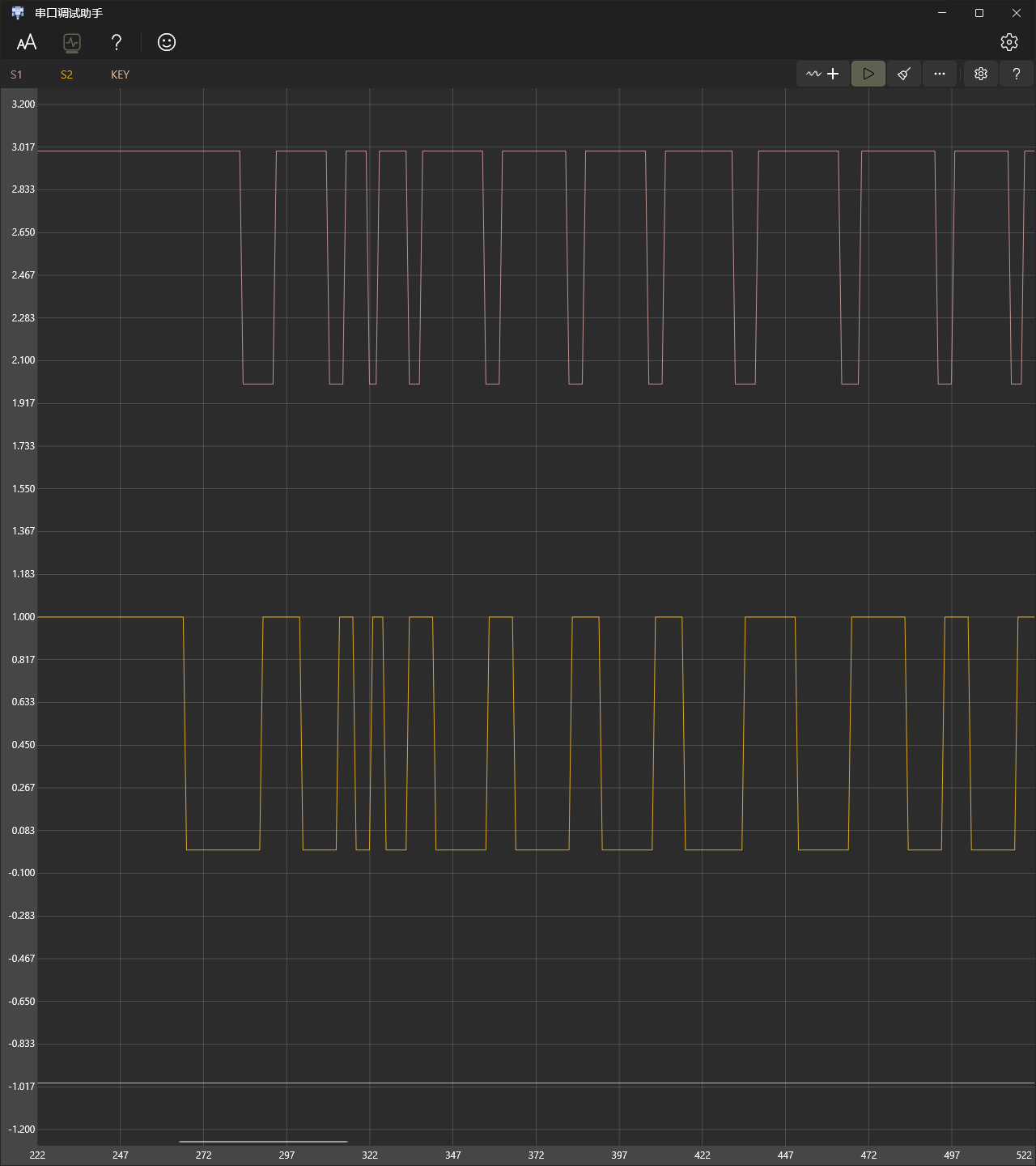Open the application settings gear at top right
This screenshot has height=1166, width=1036.
coord(1008,42)
